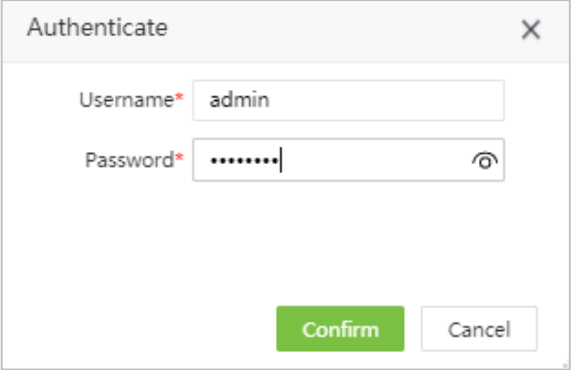Click the Cancel button
571x370 pixels.
tap(479, 329)
